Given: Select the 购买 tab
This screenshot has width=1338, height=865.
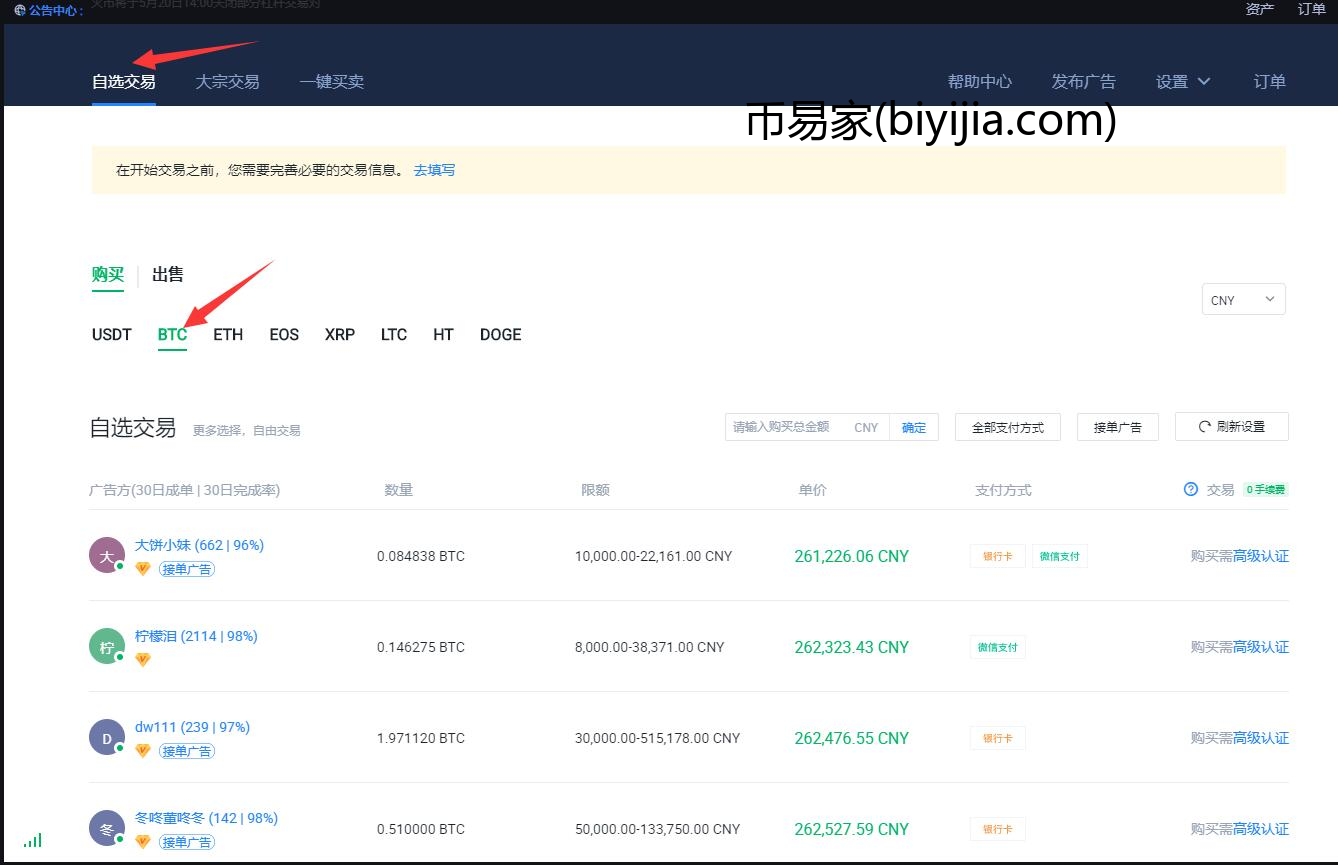Looking at the screenshot, I should [x=108, y=275].
